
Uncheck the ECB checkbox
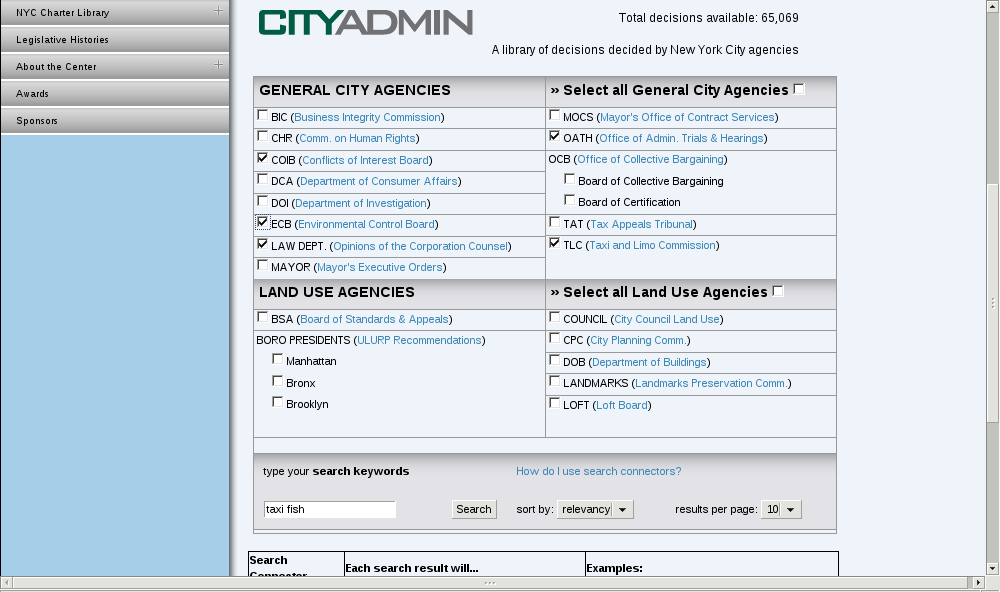click(262, 222)
